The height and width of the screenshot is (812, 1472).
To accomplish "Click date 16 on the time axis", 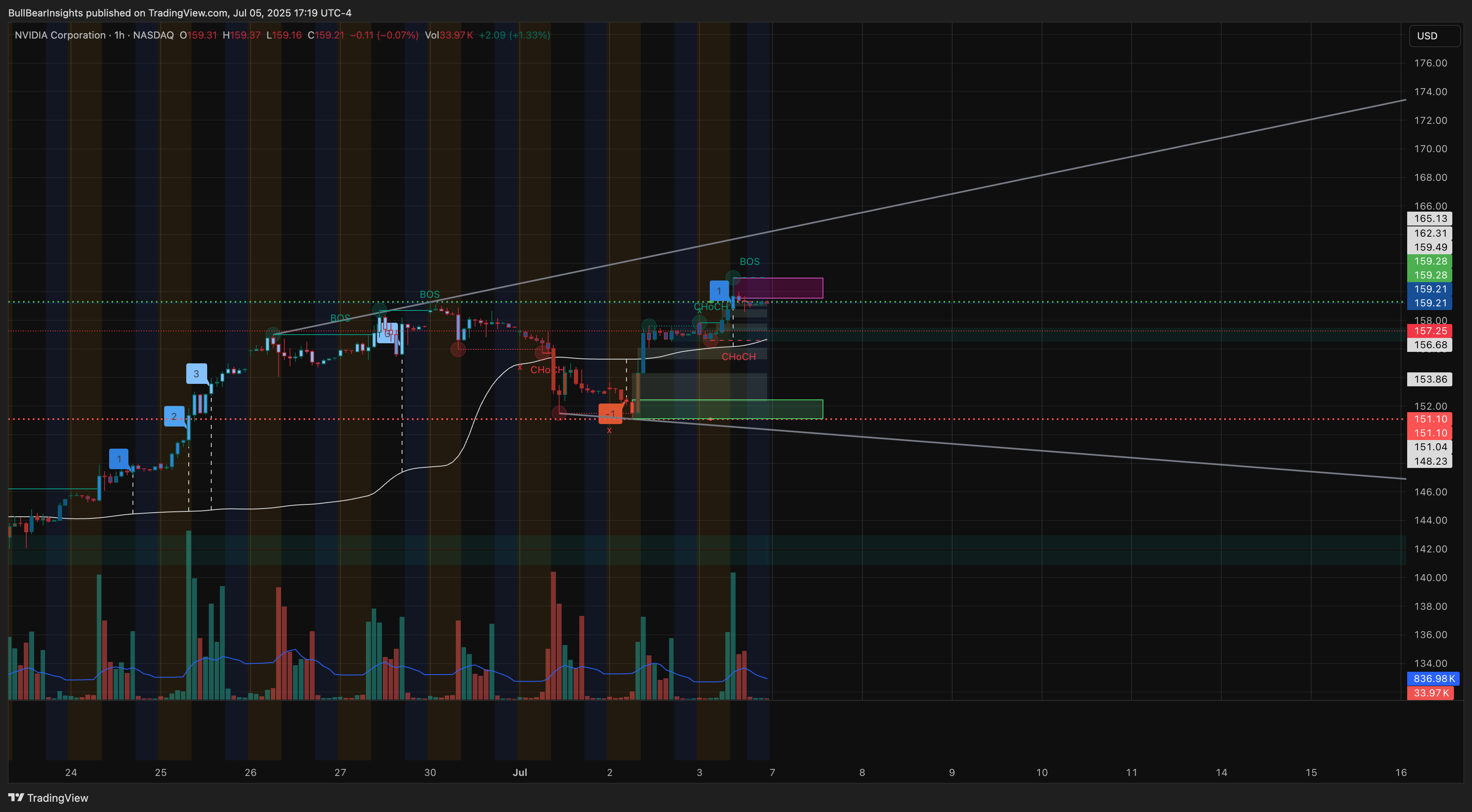I will 1401,772.
